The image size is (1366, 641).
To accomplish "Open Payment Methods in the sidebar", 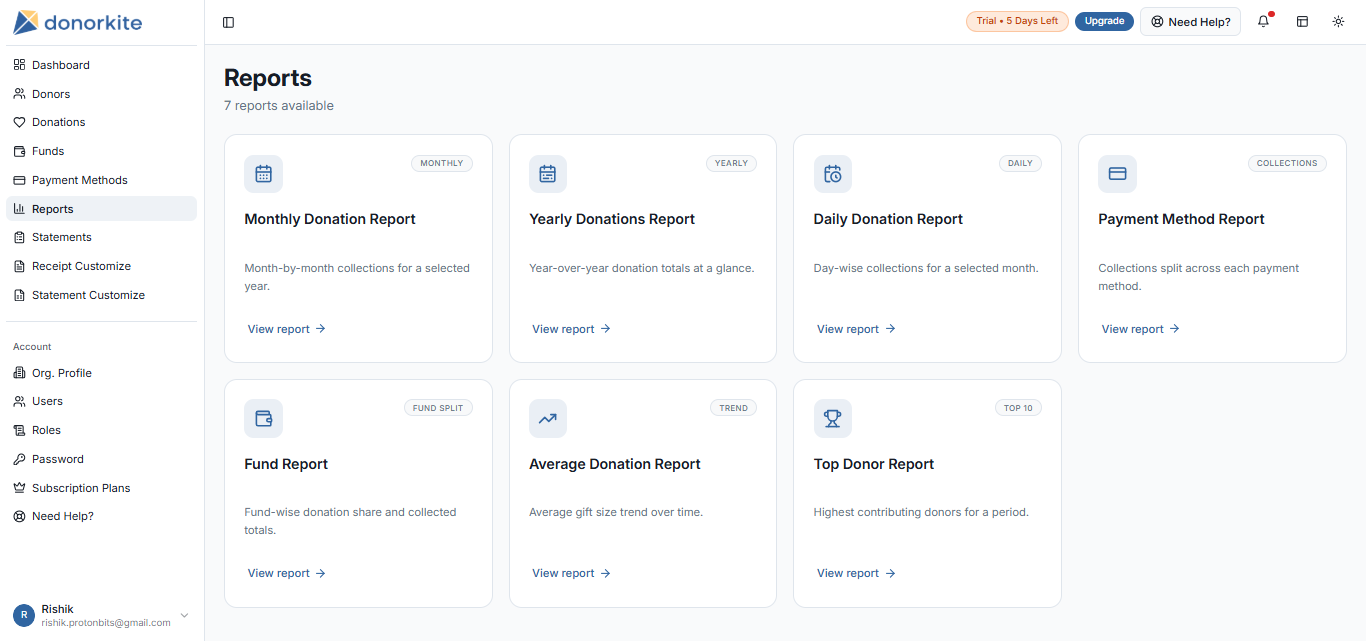I will click(101, 180).
